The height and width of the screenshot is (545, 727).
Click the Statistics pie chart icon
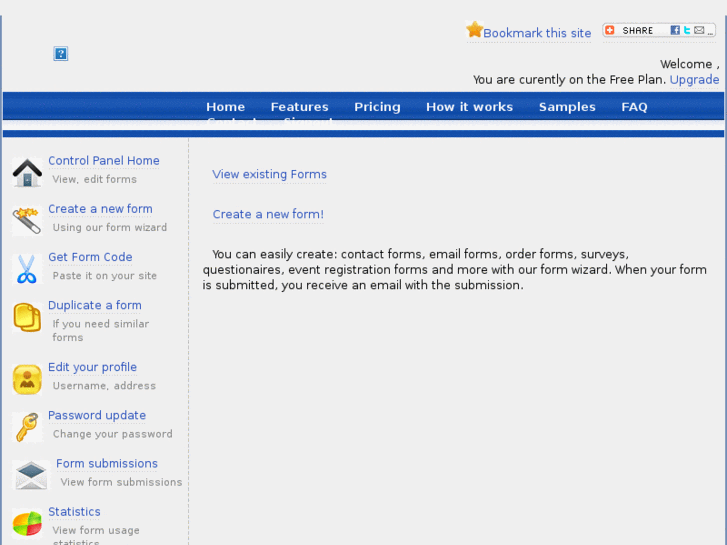tap(27, 524)
